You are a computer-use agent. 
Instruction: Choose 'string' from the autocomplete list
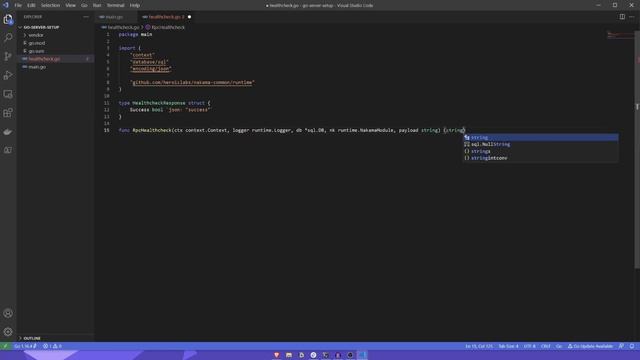click(540, 138)
